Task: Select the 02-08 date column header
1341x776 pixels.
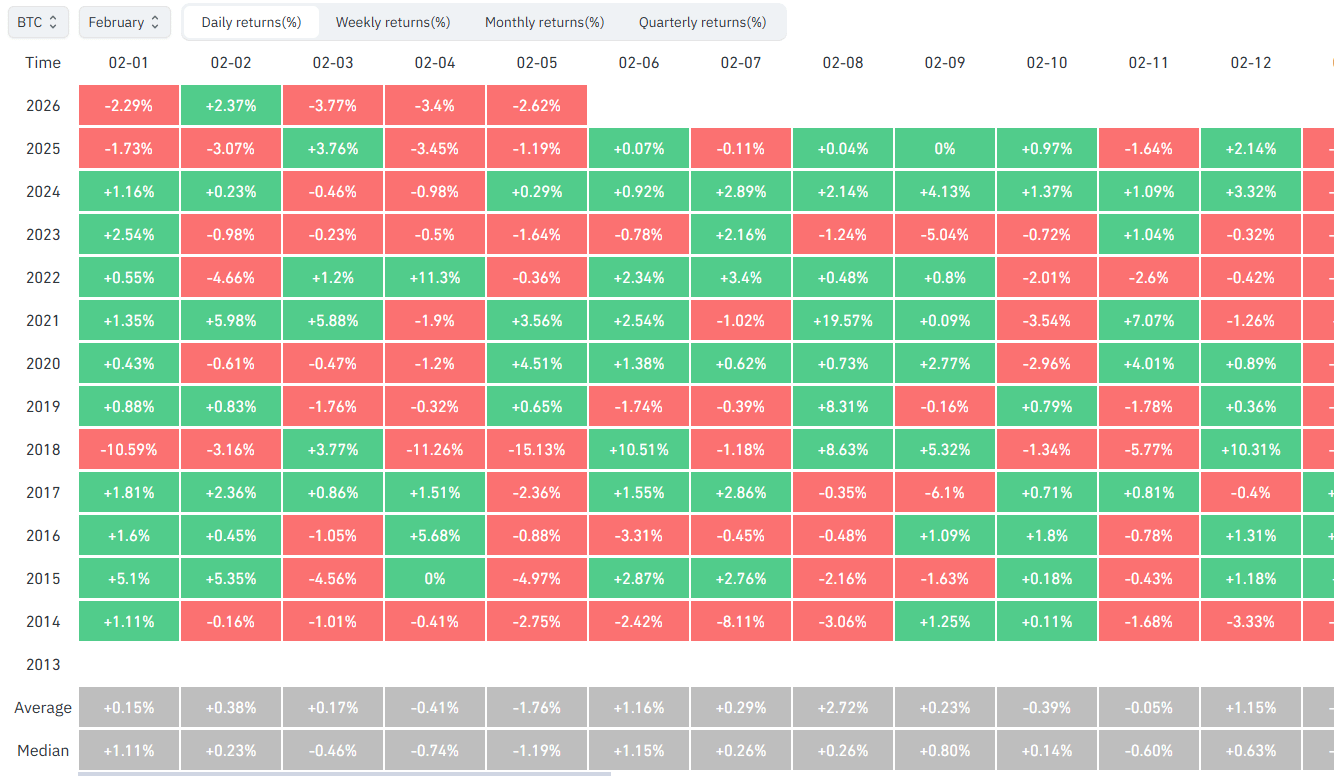Action: coord(843,63)
